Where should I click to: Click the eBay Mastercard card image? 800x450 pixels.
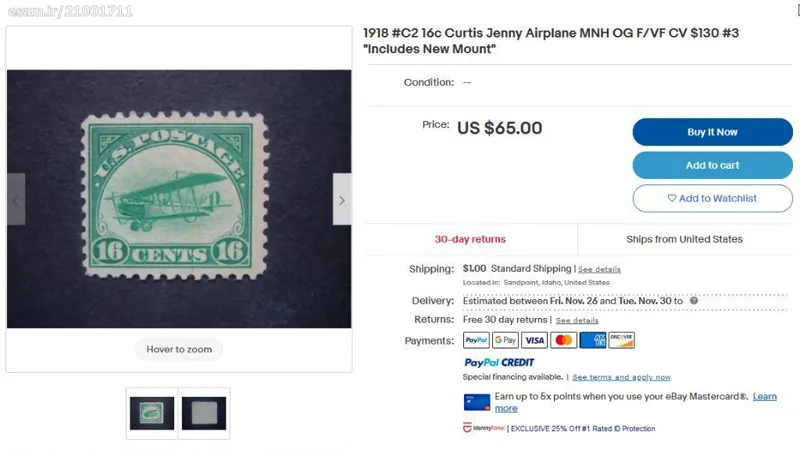pyautogui.click(x=477, y=402)
